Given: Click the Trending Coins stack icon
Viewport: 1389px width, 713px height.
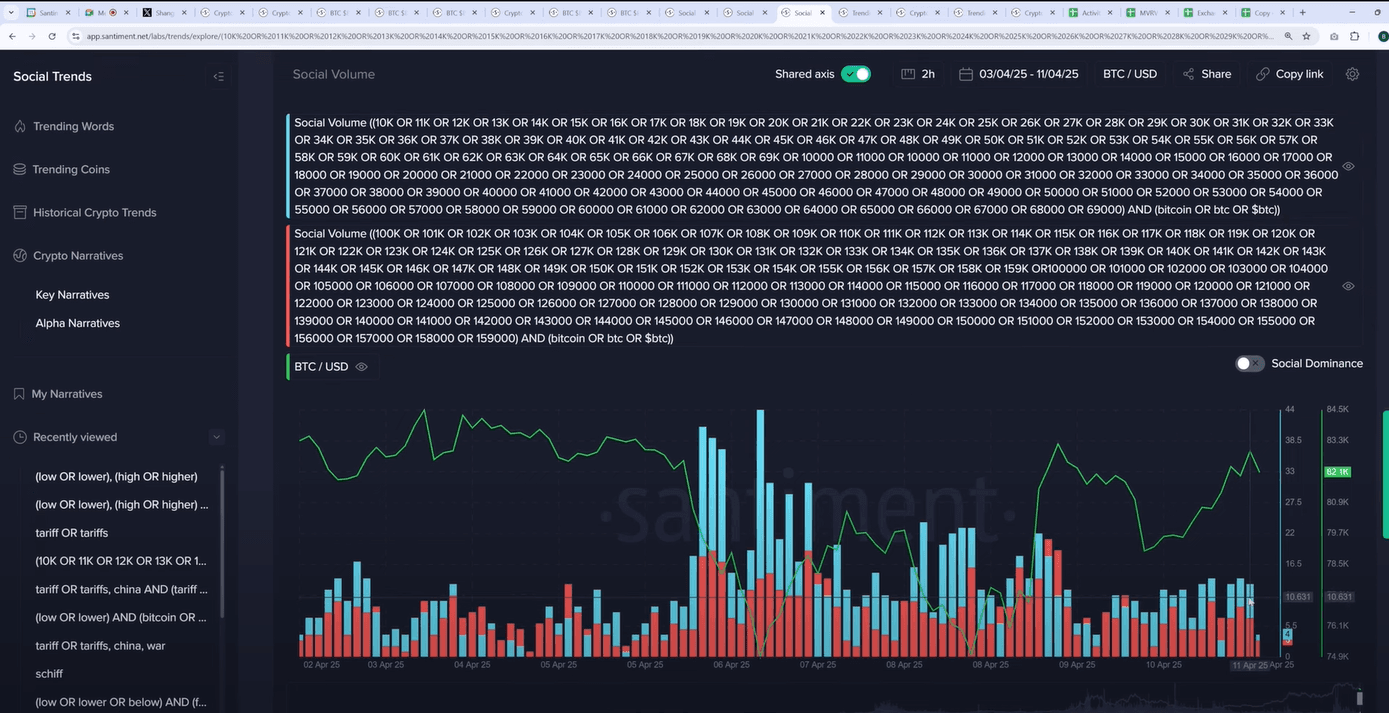Looking at the screenshot, I should coord(19,169).
